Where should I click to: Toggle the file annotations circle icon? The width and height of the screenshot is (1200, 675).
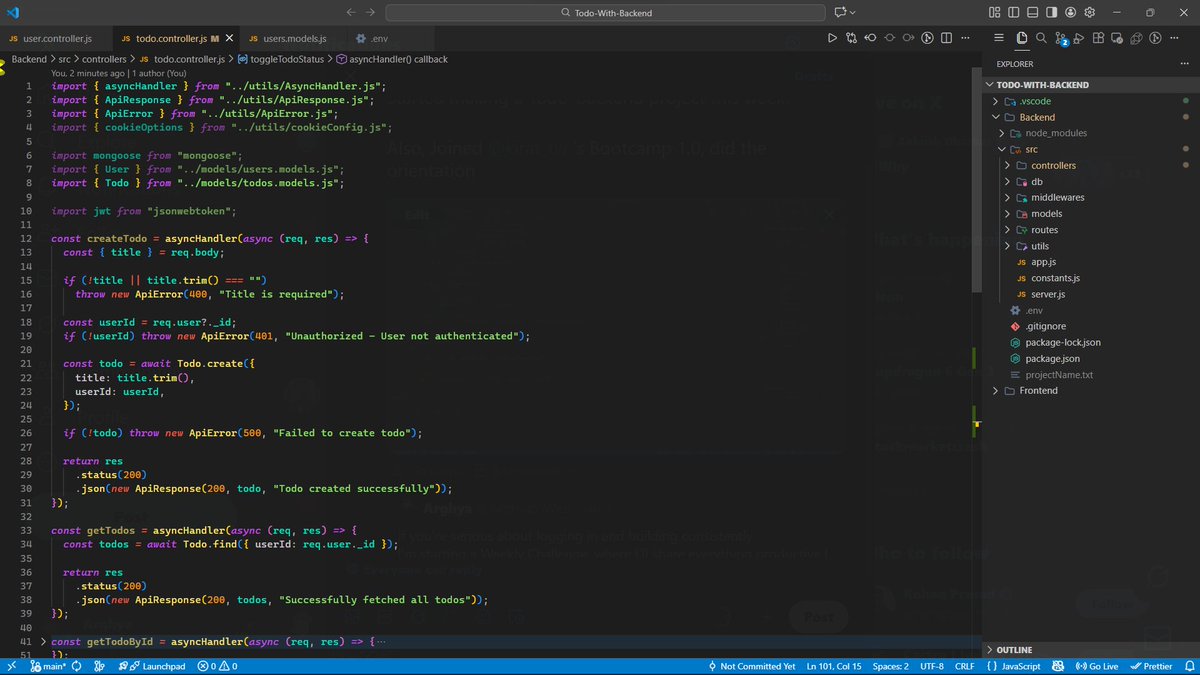(889, 38)
